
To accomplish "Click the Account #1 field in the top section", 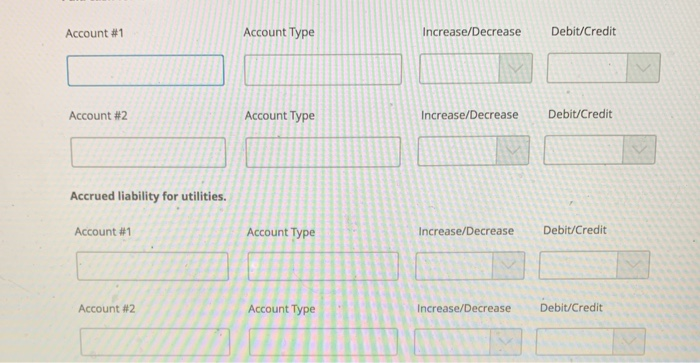I will [x=146, y=71].
